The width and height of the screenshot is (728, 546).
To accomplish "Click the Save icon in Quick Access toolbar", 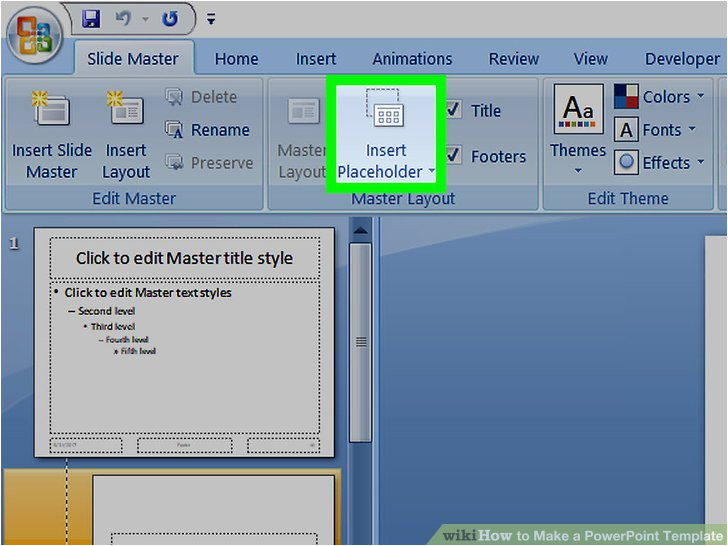I will coord(91,18).
